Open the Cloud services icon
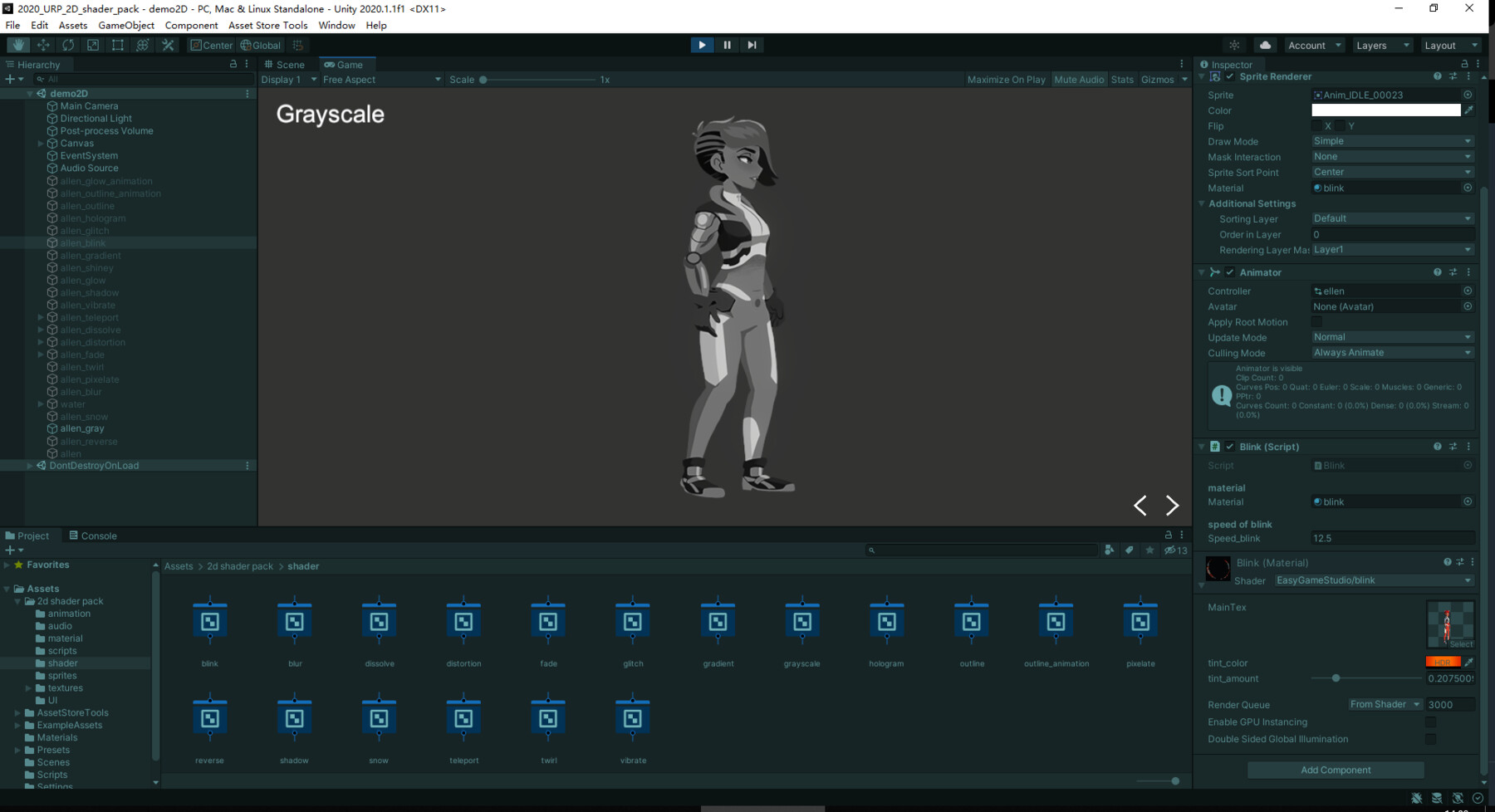The height and width of the screenshot is (812, 1495). (1265, 45)
